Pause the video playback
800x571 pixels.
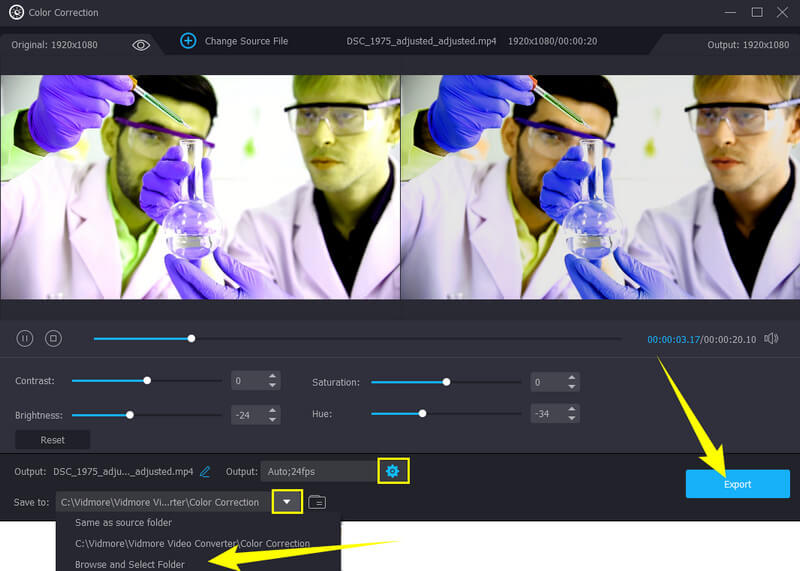[26, 339]
